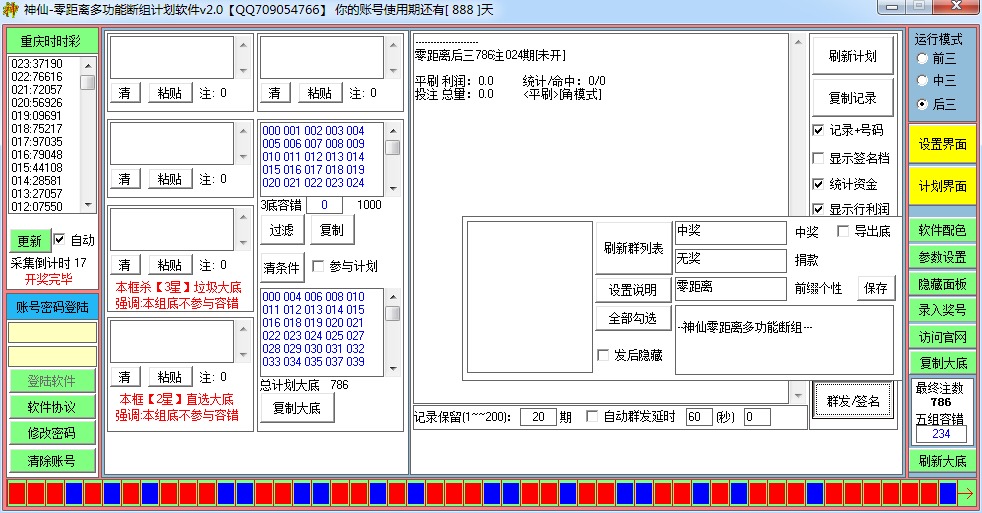Viewport: 982px width, 513px height.
Task: Enable the 显示签名档 checkbox
Action: (x=818, y=157)
